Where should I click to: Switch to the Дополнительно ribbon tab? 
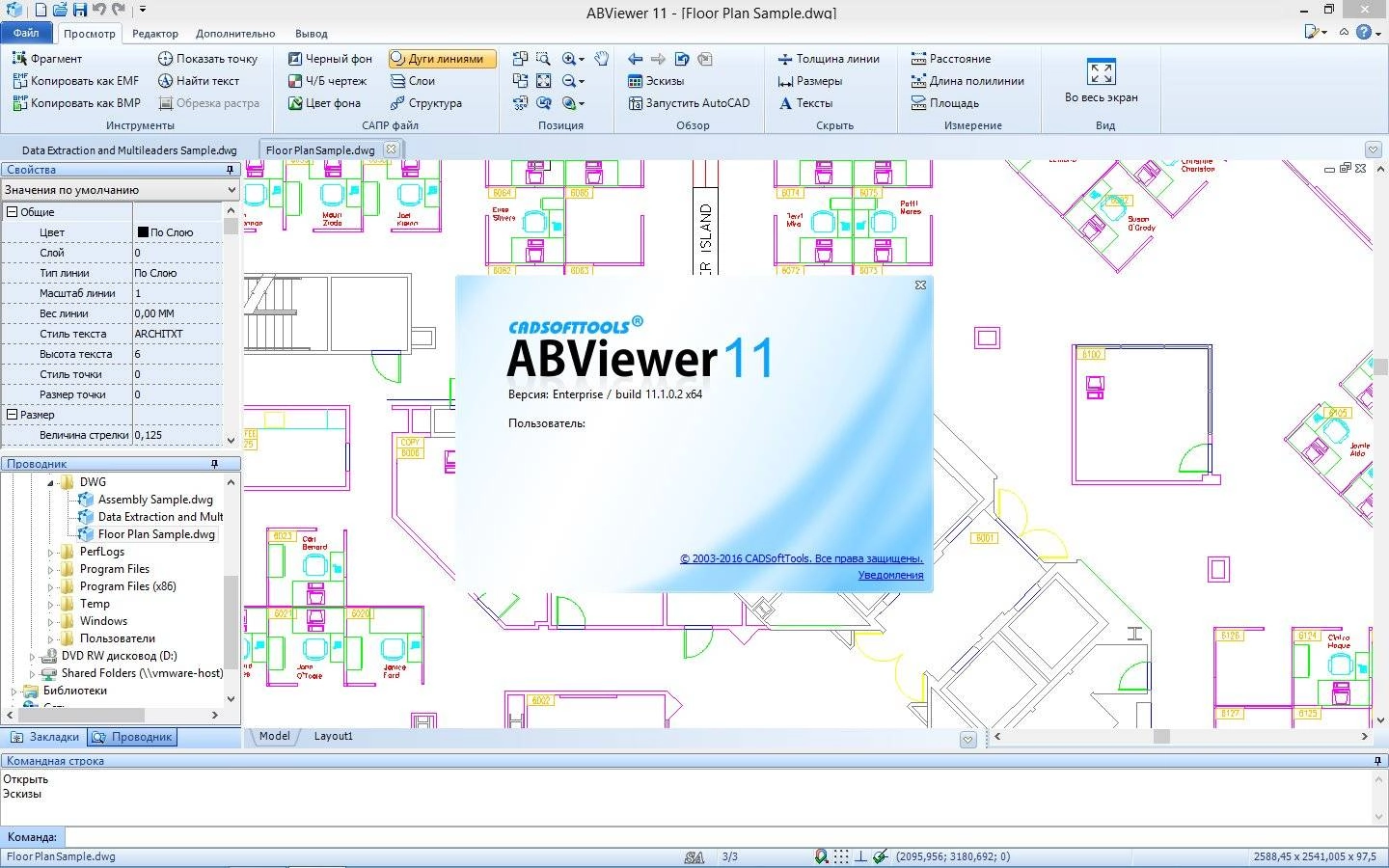(x=235, y=34)
